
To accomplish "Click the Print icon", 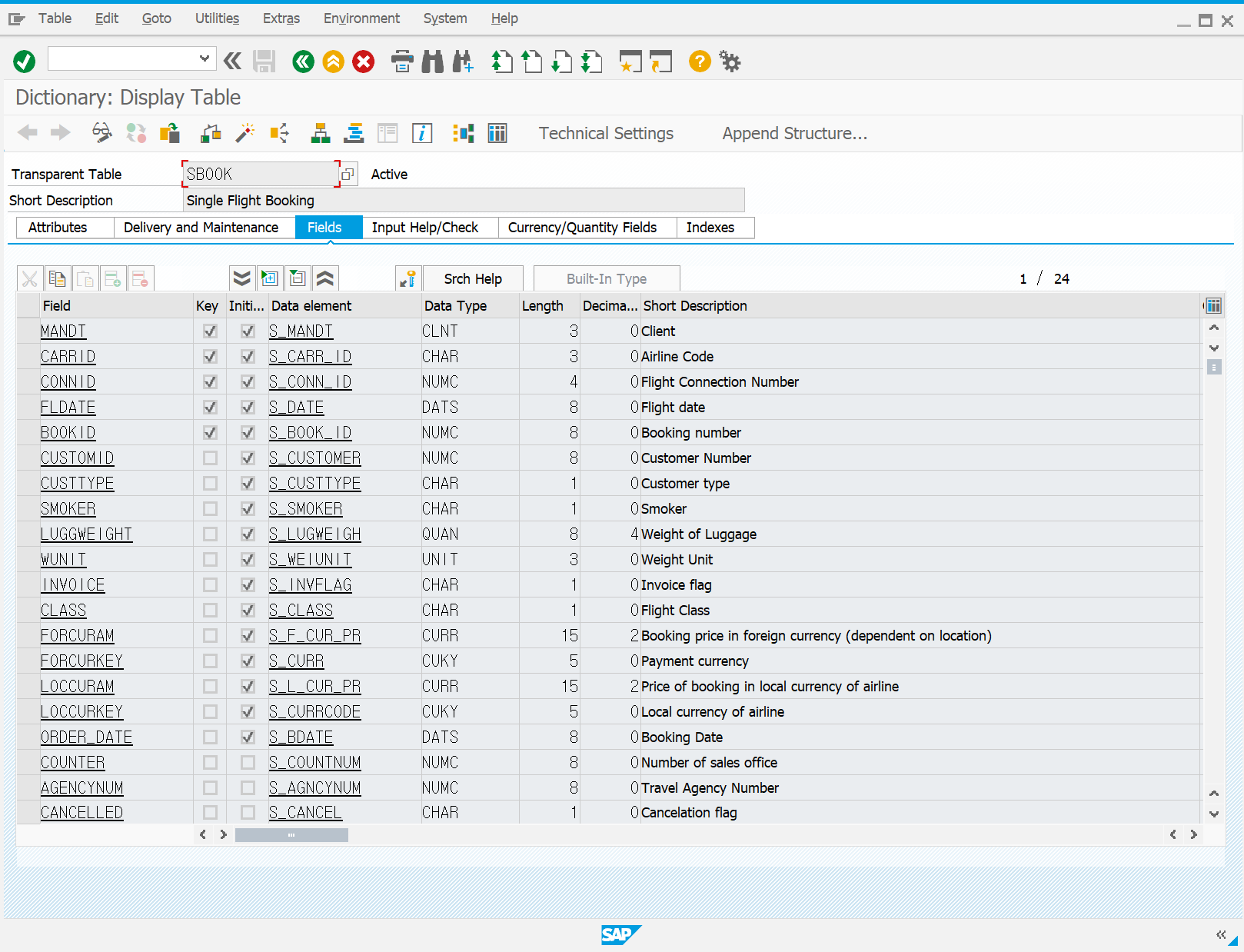I will click(402, 61).
